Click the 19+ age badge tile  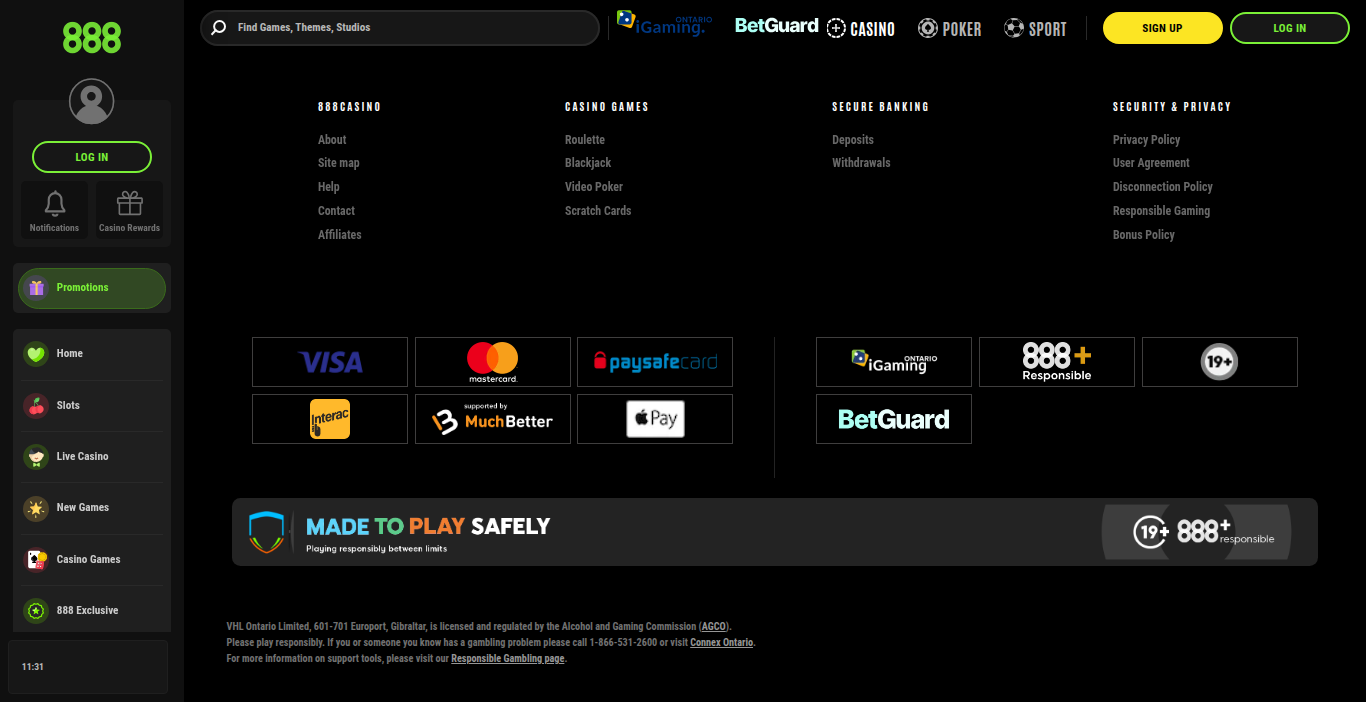click(1220, 362)
